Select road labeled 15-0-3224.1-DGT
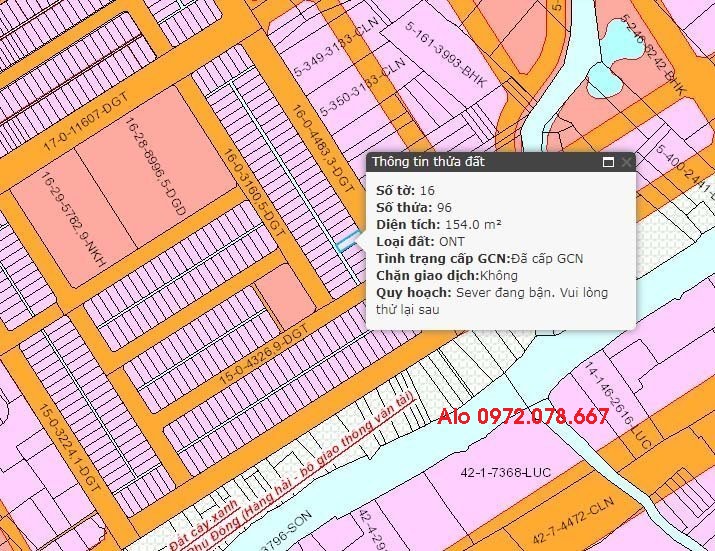715x551 pixels. [x=69, y=448]
